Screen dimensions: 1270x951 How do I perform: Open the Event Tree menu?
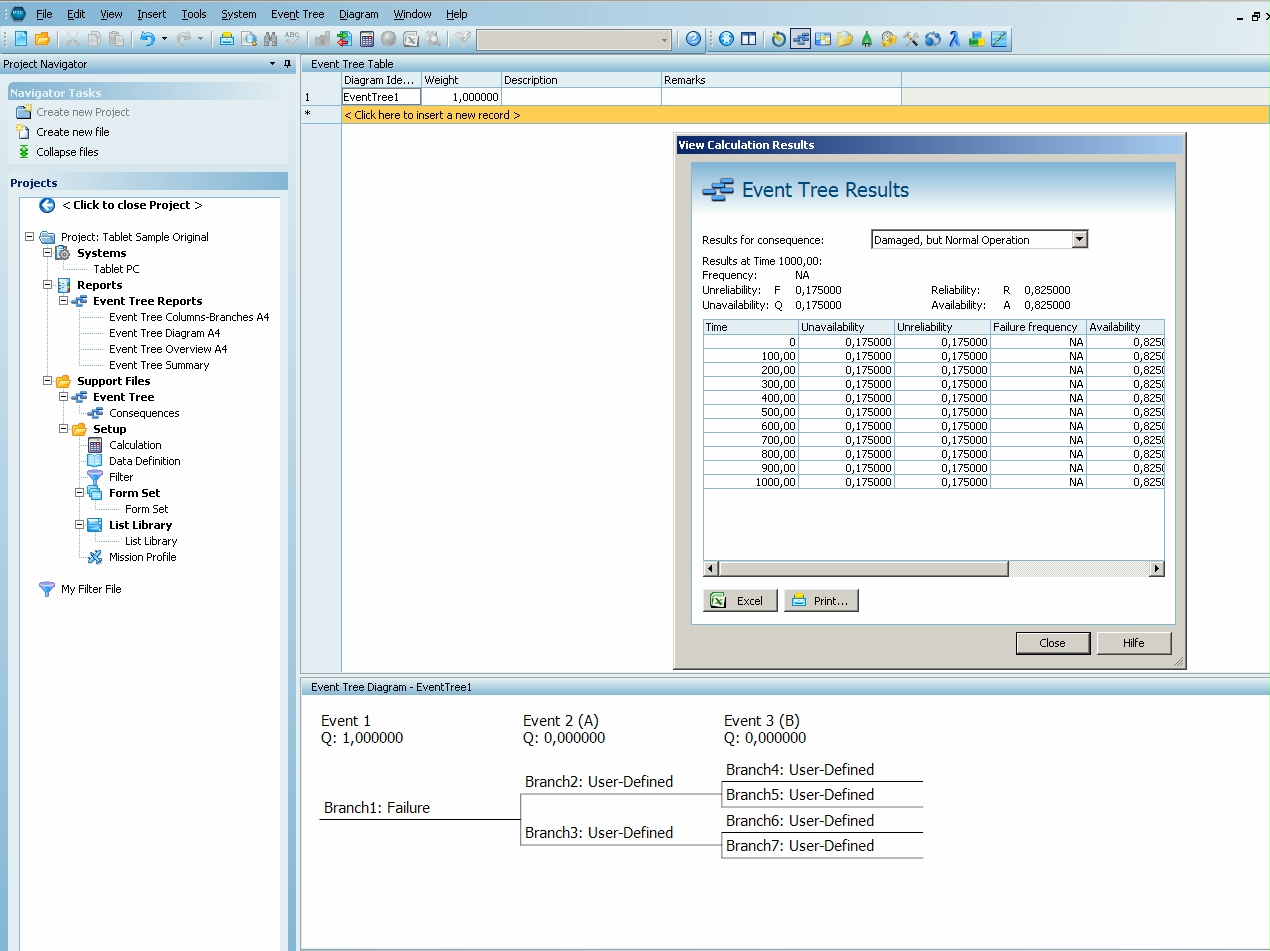coord(297,14)
